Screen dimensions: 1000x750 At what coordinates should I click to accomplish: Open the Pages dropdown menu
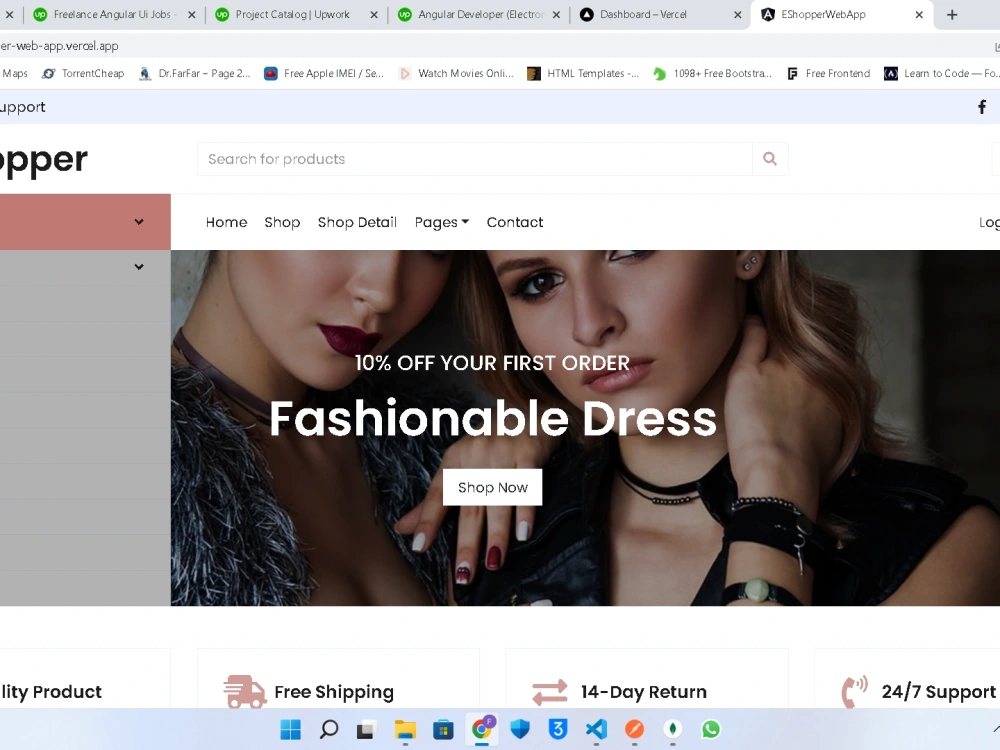pyautogui.click(x=442, y=222)
